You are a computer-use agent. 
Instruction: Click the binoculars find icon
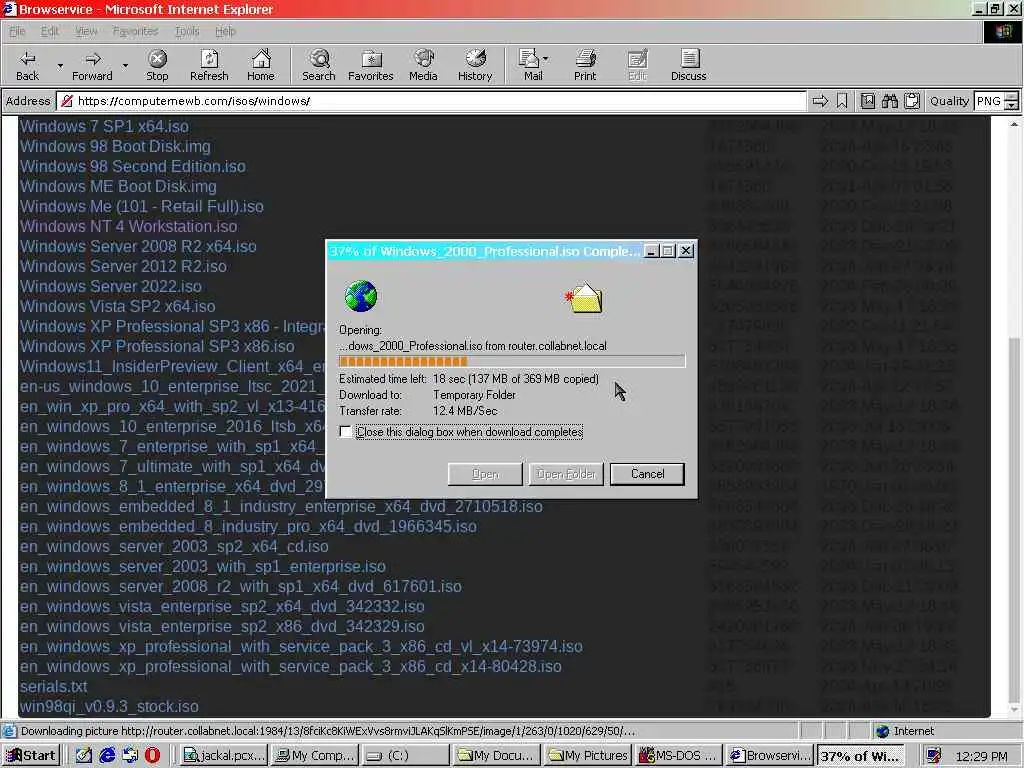click(x=889, y=101)
